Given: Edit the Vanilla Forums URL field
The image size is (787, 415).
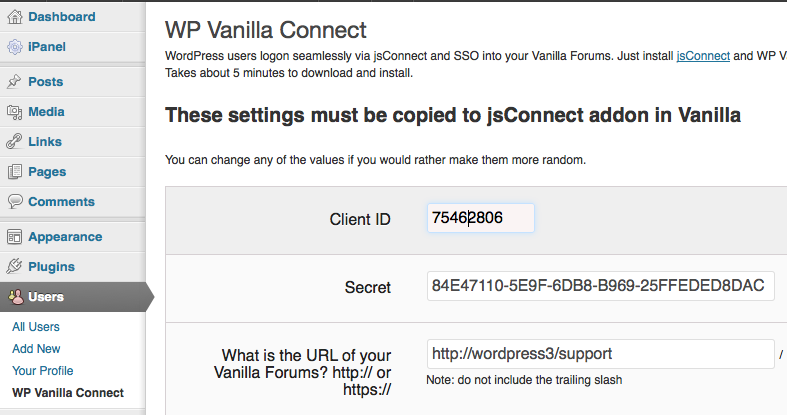Looking at the screenshot, I should point(600,354).
